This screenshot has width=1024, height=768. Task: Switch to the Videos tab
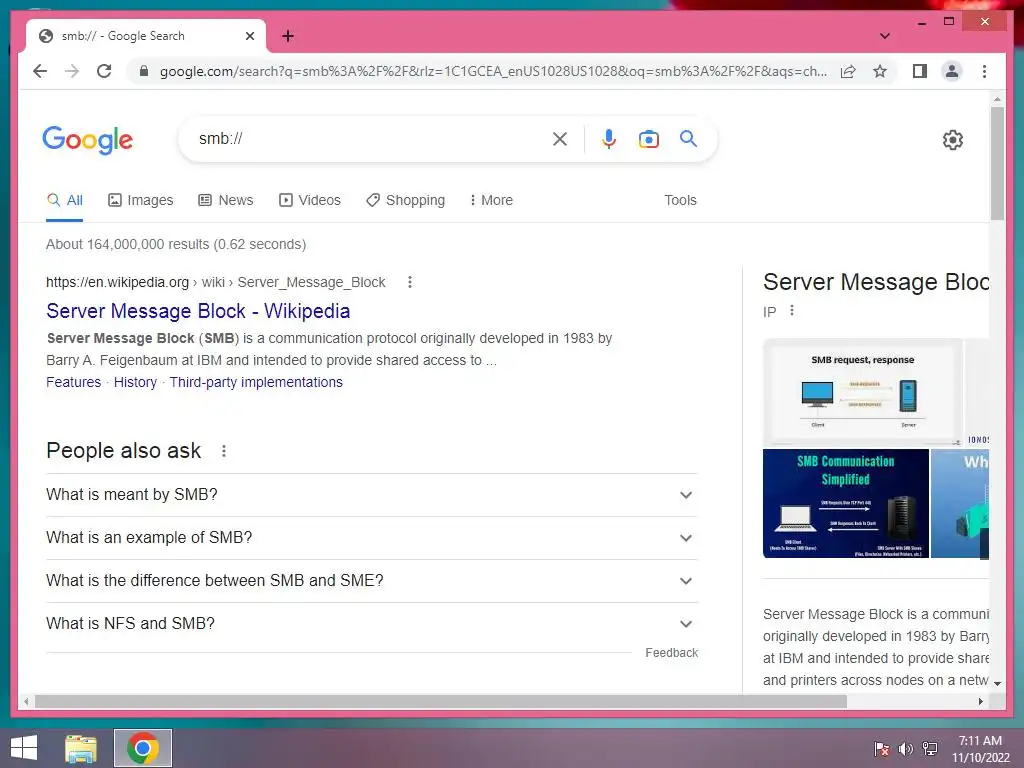tap(310, 200)
